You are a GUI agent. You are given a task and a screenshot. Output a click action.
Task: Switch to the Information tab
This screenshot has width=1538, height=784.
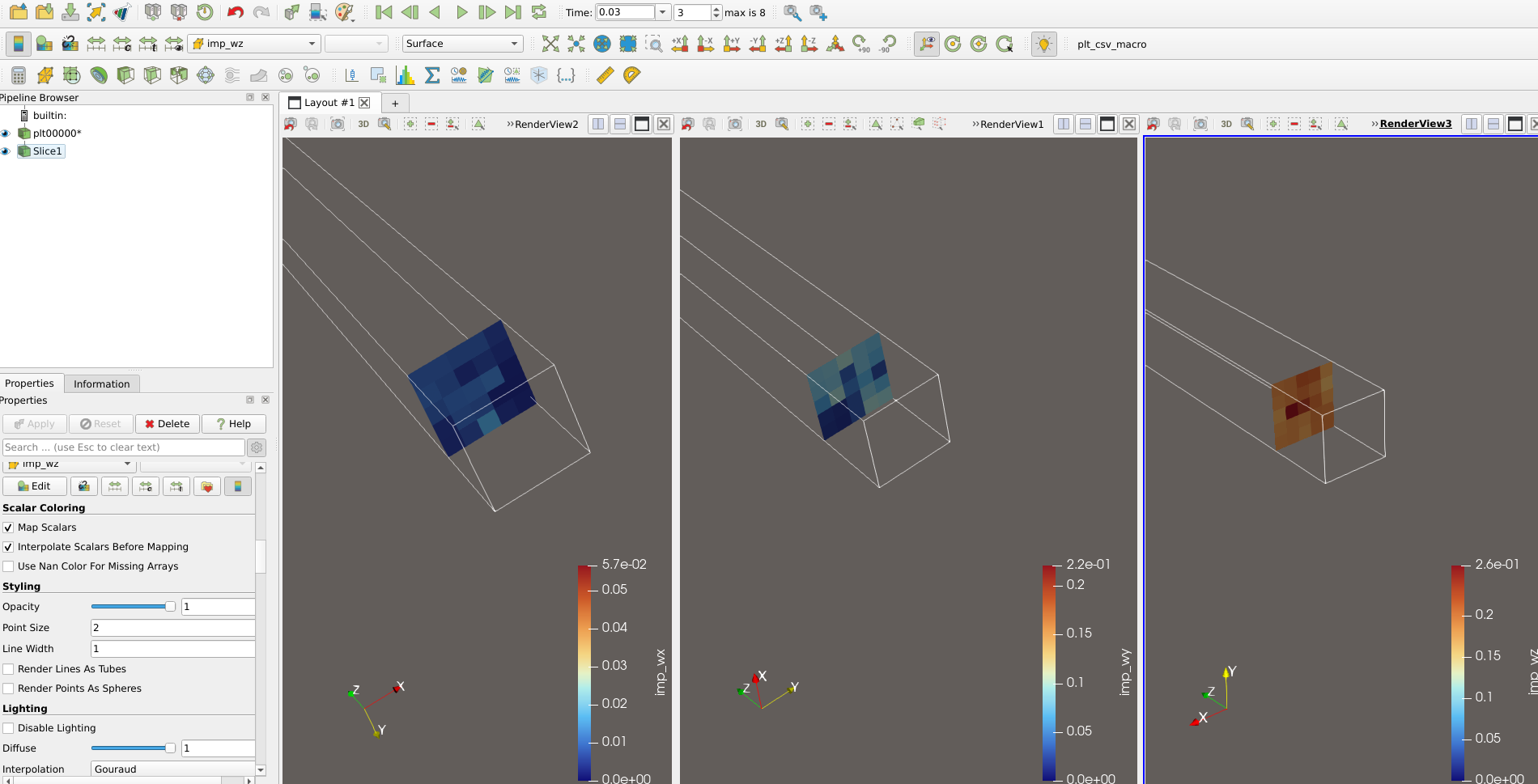click(x=101, y=384)
